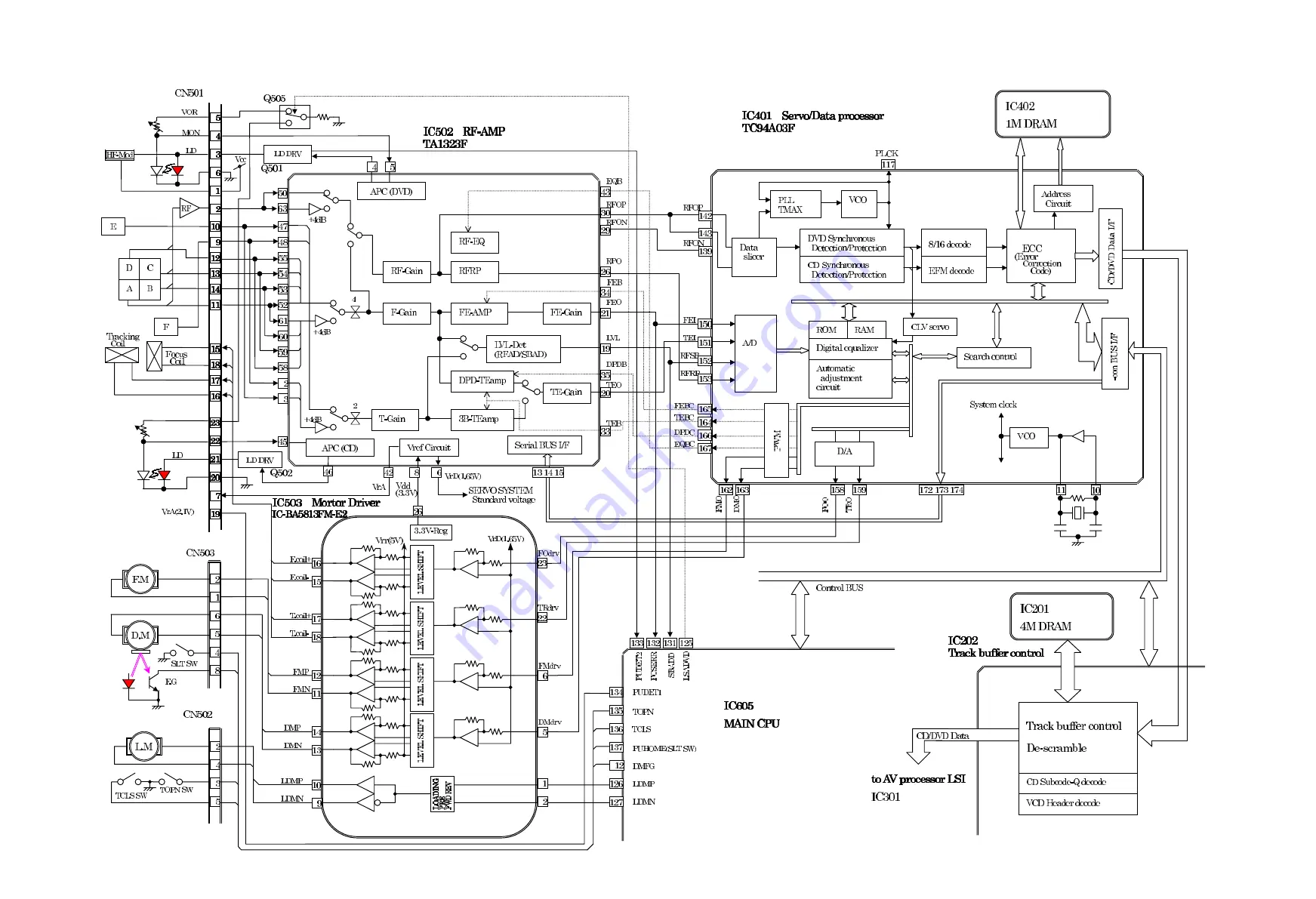Click the APC (DVD) block
Image resolution: width=1316 pixels, height=899 pixels.
point(391,191)
